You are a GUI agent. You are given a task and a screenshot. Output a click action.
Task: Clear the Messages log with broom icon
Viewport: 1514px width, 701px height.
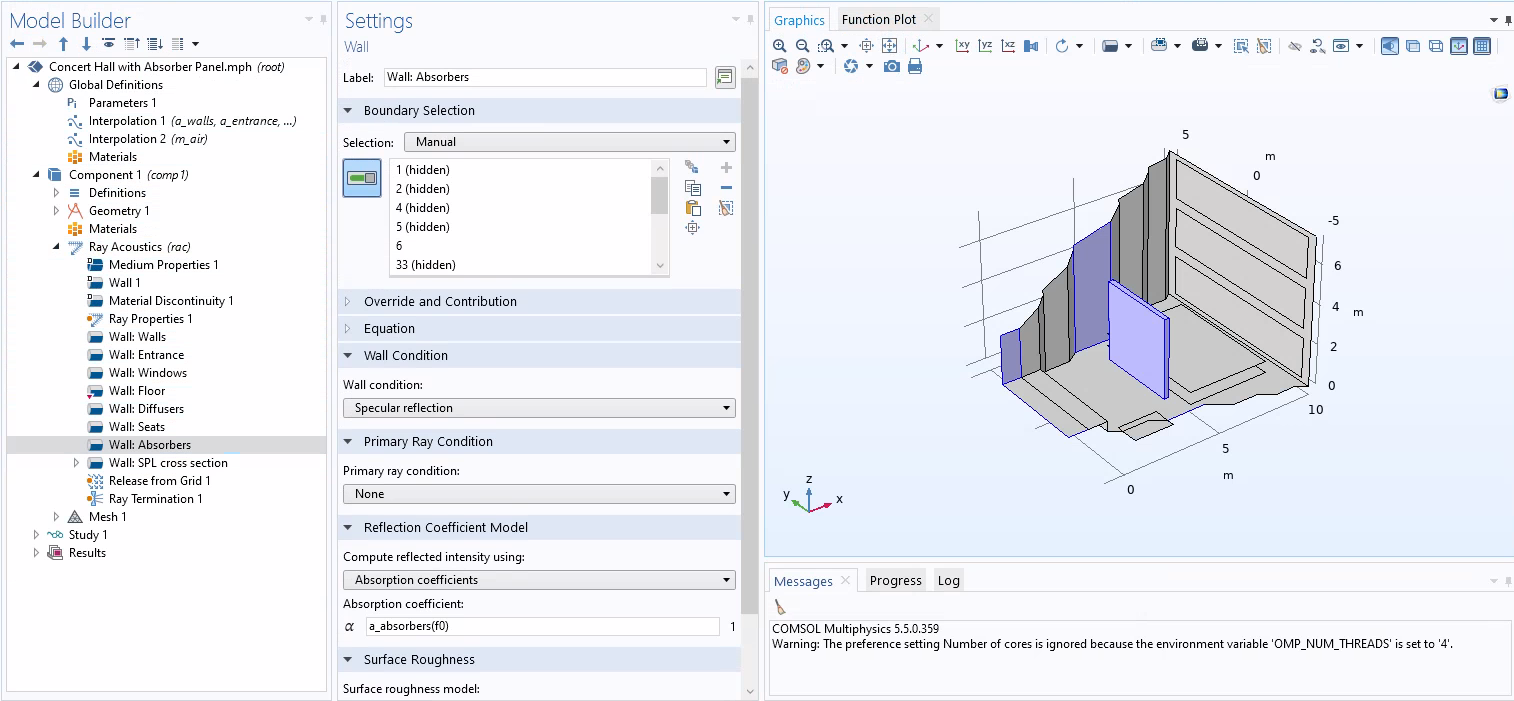pos(780,607)
